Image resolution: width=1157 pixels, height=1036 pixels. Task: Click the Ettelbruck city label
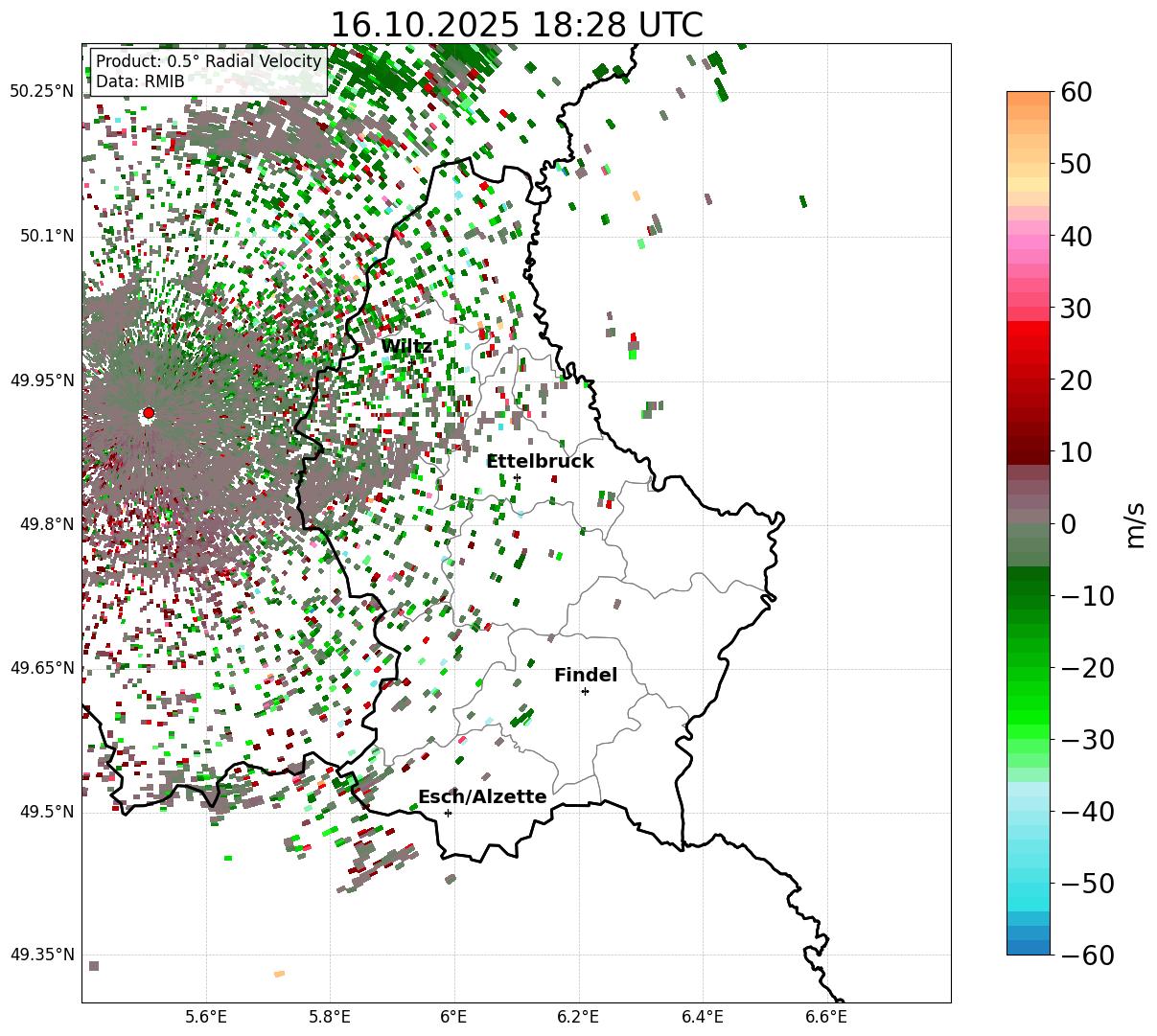(540, 462)
